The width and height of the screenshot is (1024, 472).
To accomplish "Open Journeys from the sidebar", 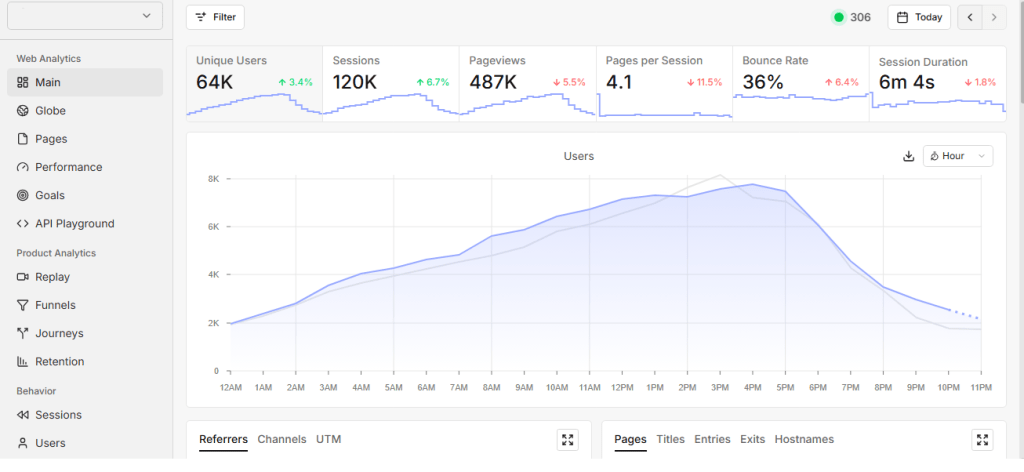I will (58, 333).
